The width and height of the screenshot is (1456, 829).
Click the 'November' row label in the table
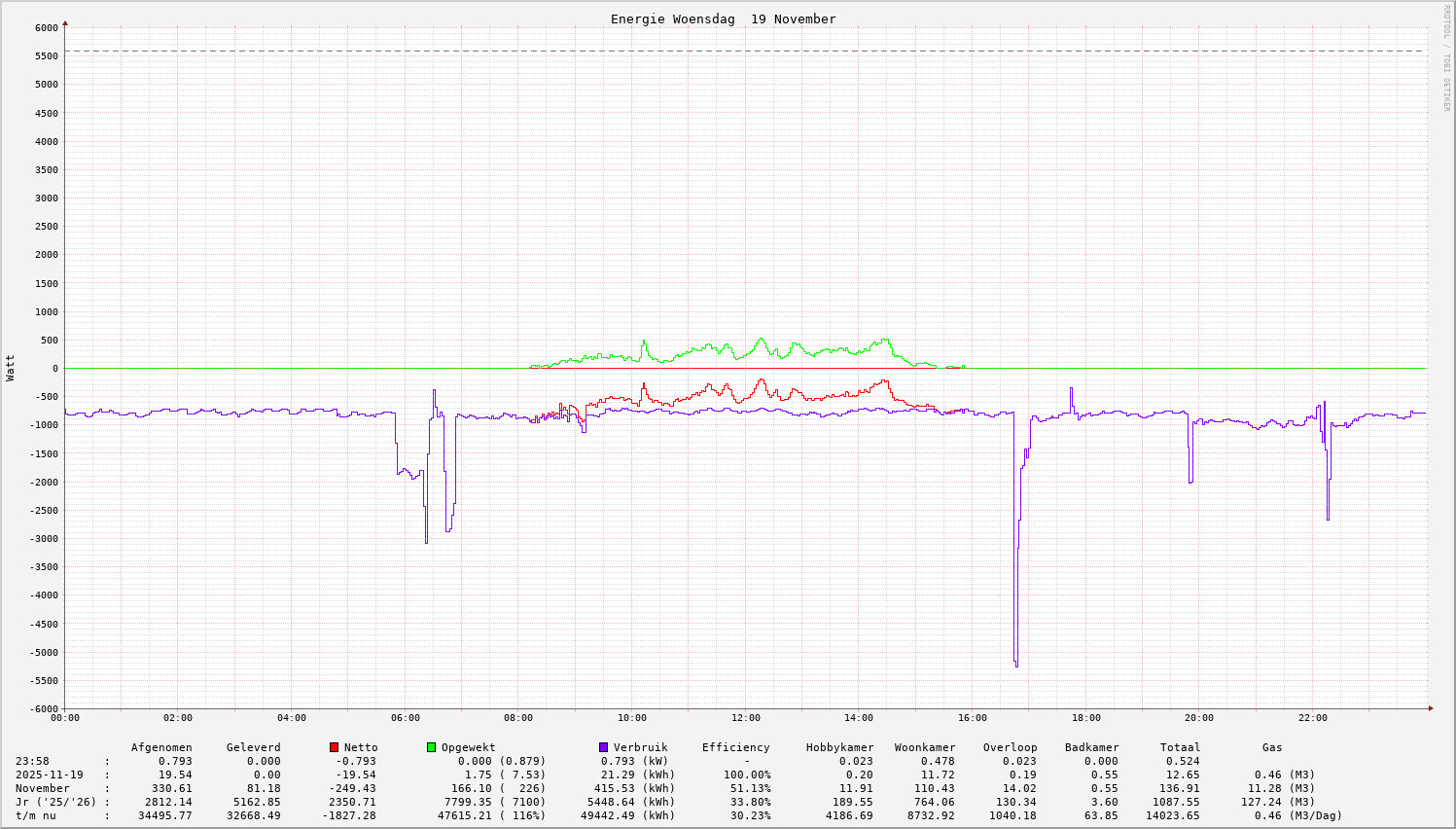click(x=42, y=788)
